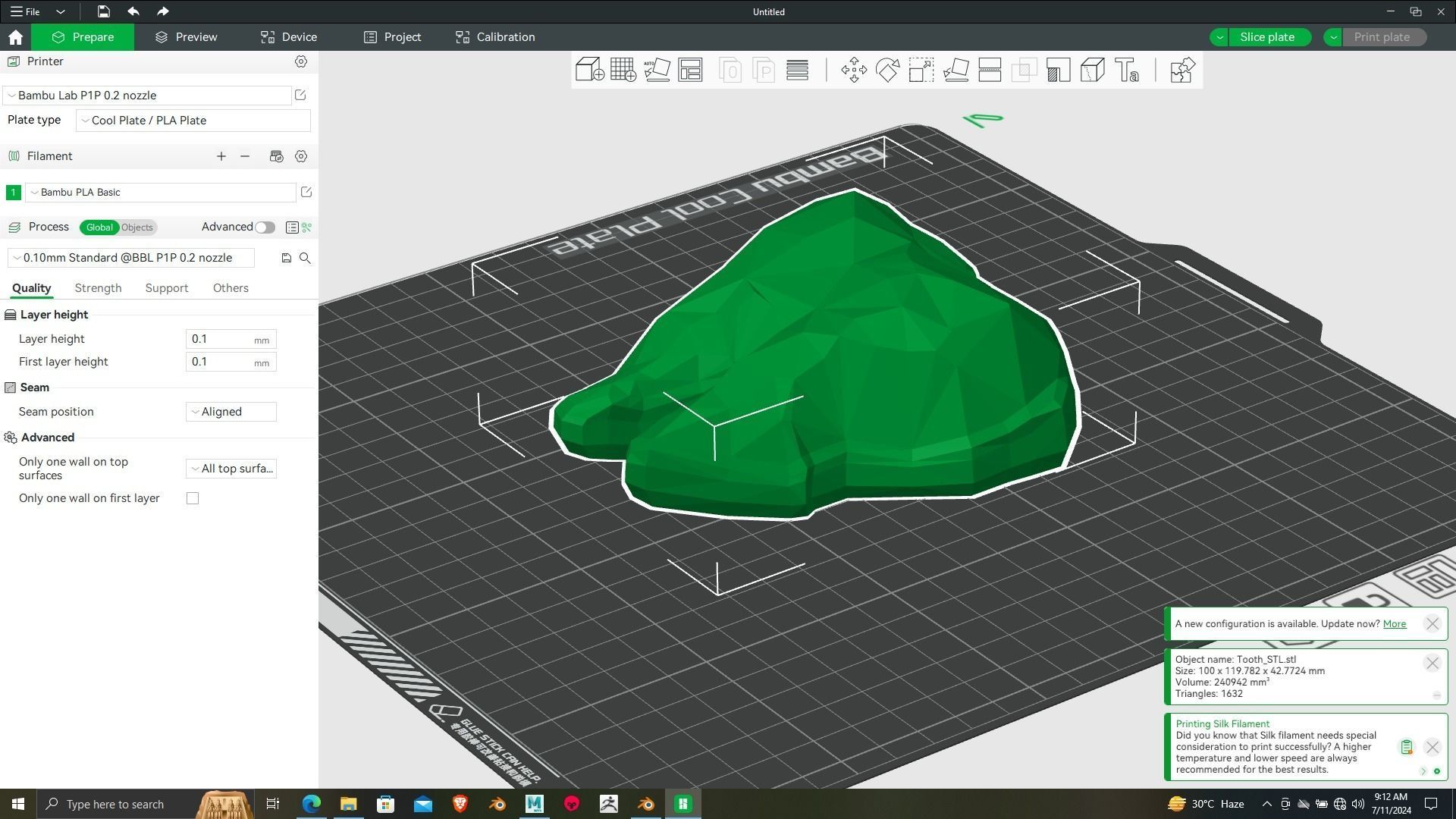Screen dimensions: 1456x819
Task: Toggle the Advanced mode switch
Action: pos(265,227)
